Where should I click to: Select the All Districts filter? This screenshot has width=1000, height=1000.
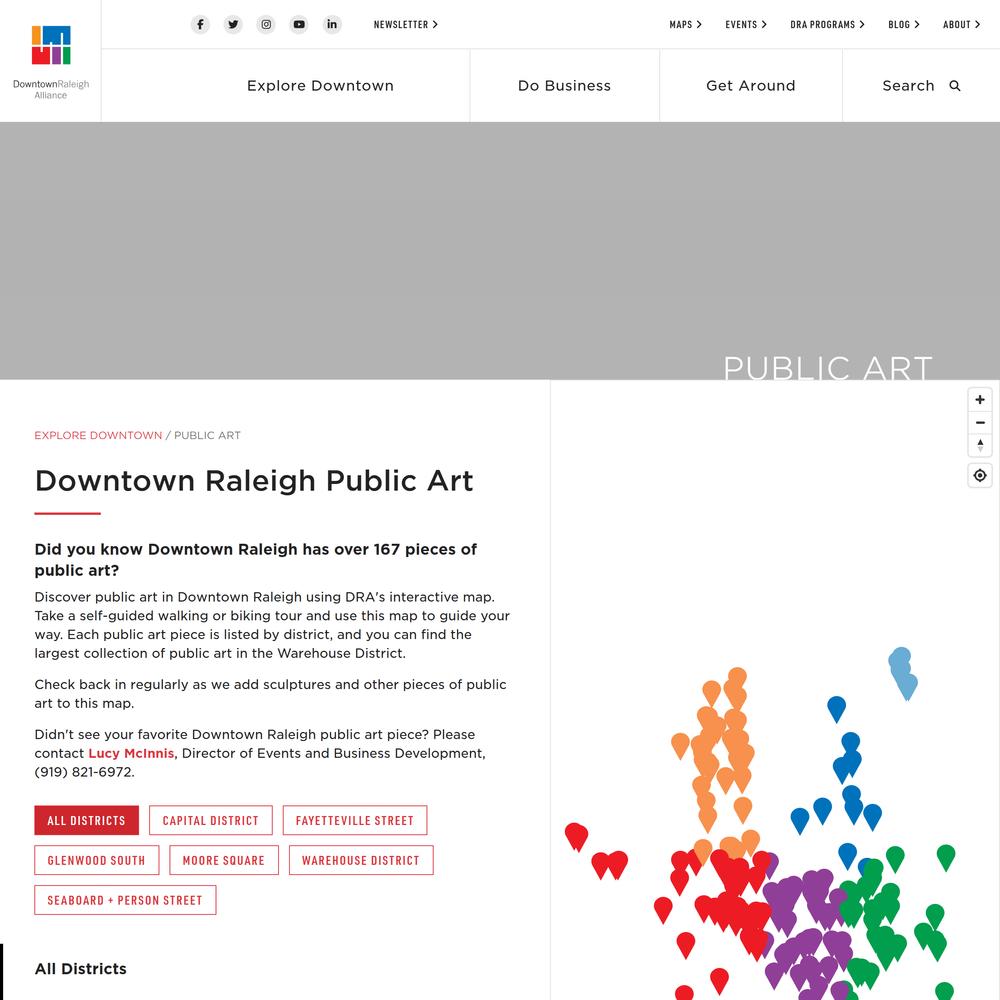[86, 821]
